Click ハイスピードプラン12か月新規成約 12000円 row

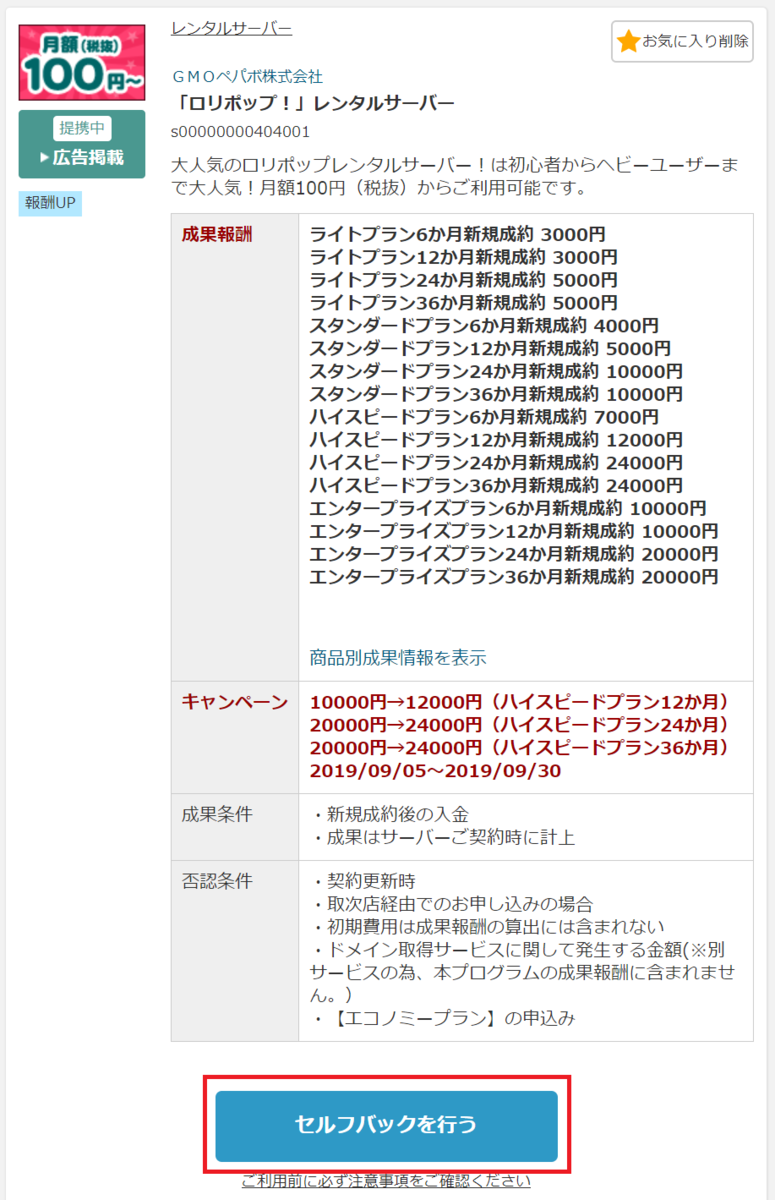tap(496, 440)
